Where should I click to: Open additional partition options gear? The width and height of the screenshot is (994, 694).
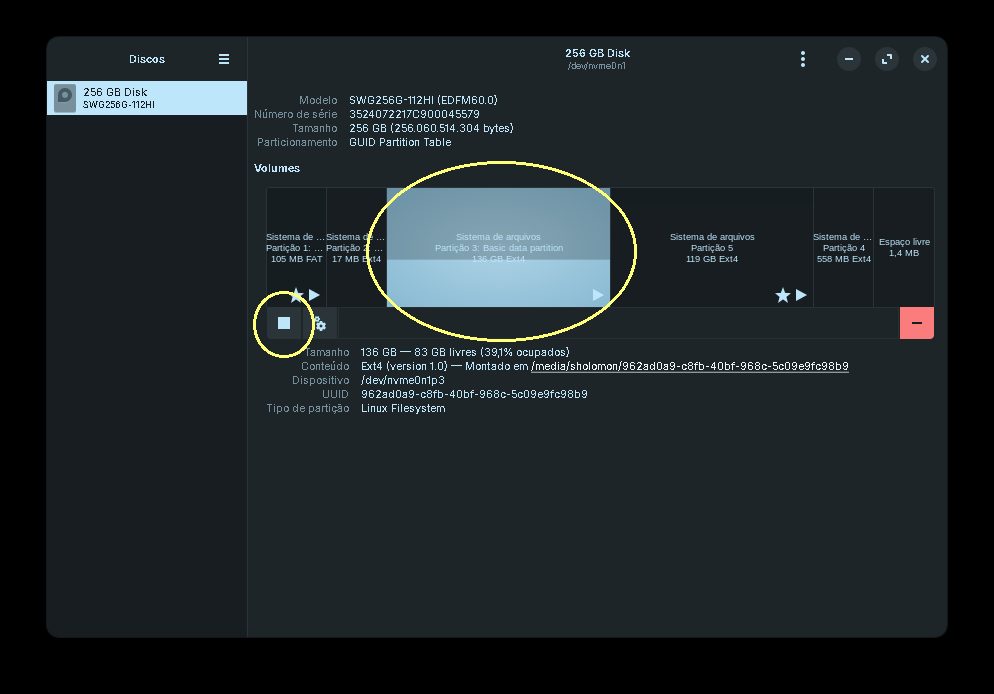coord(320,324)
